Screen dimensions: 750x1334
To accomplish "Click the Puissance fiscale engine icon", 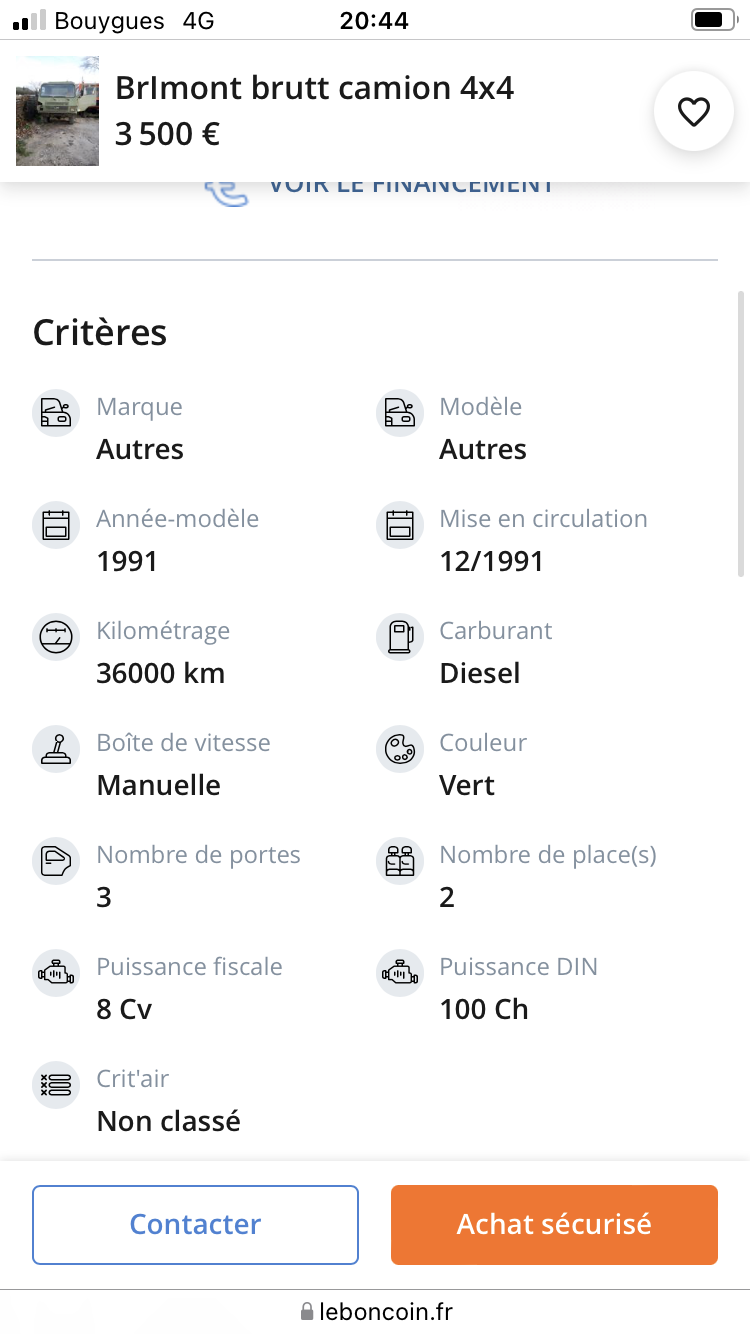I will [x=56, y=973].
